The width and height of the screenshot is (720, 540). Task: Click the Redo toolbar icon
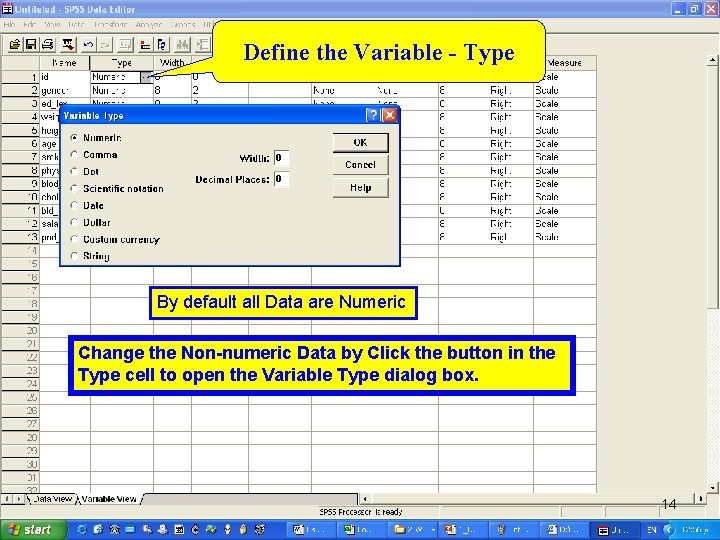105,45
